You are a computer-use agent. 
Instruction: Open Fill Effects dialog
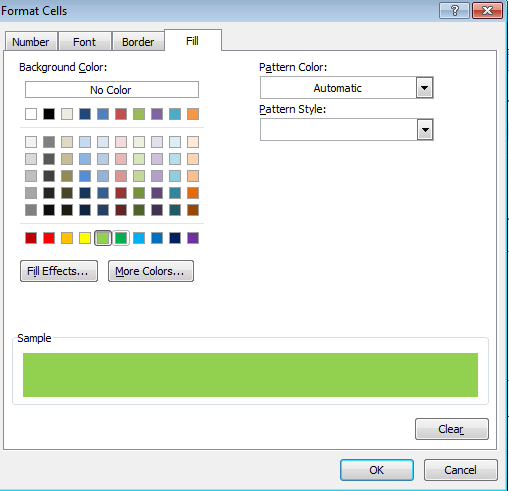tap(59, 271)
